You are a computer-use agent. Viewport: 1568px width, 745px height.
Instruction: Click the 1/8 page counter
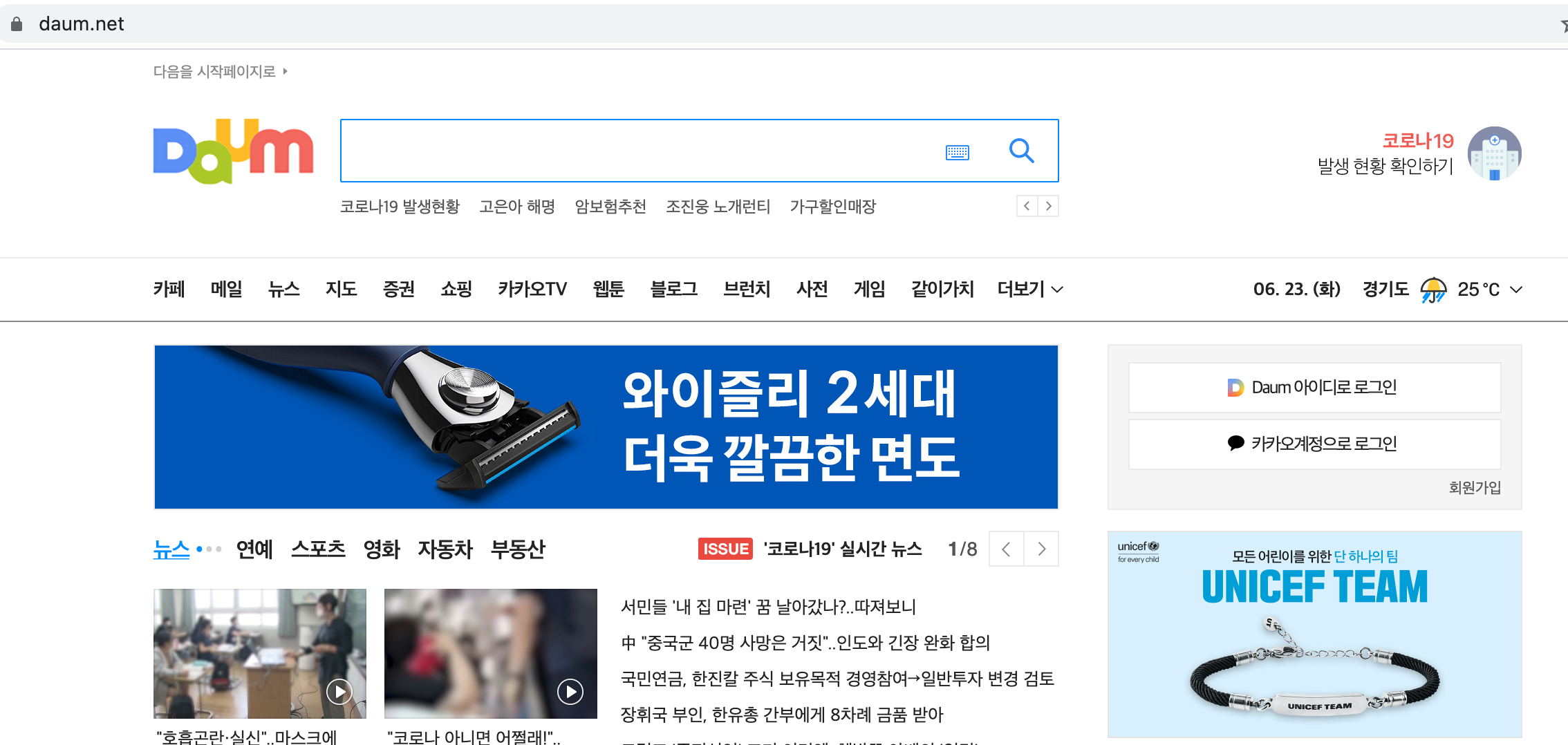pyautogui.click(x=962, y=549)
